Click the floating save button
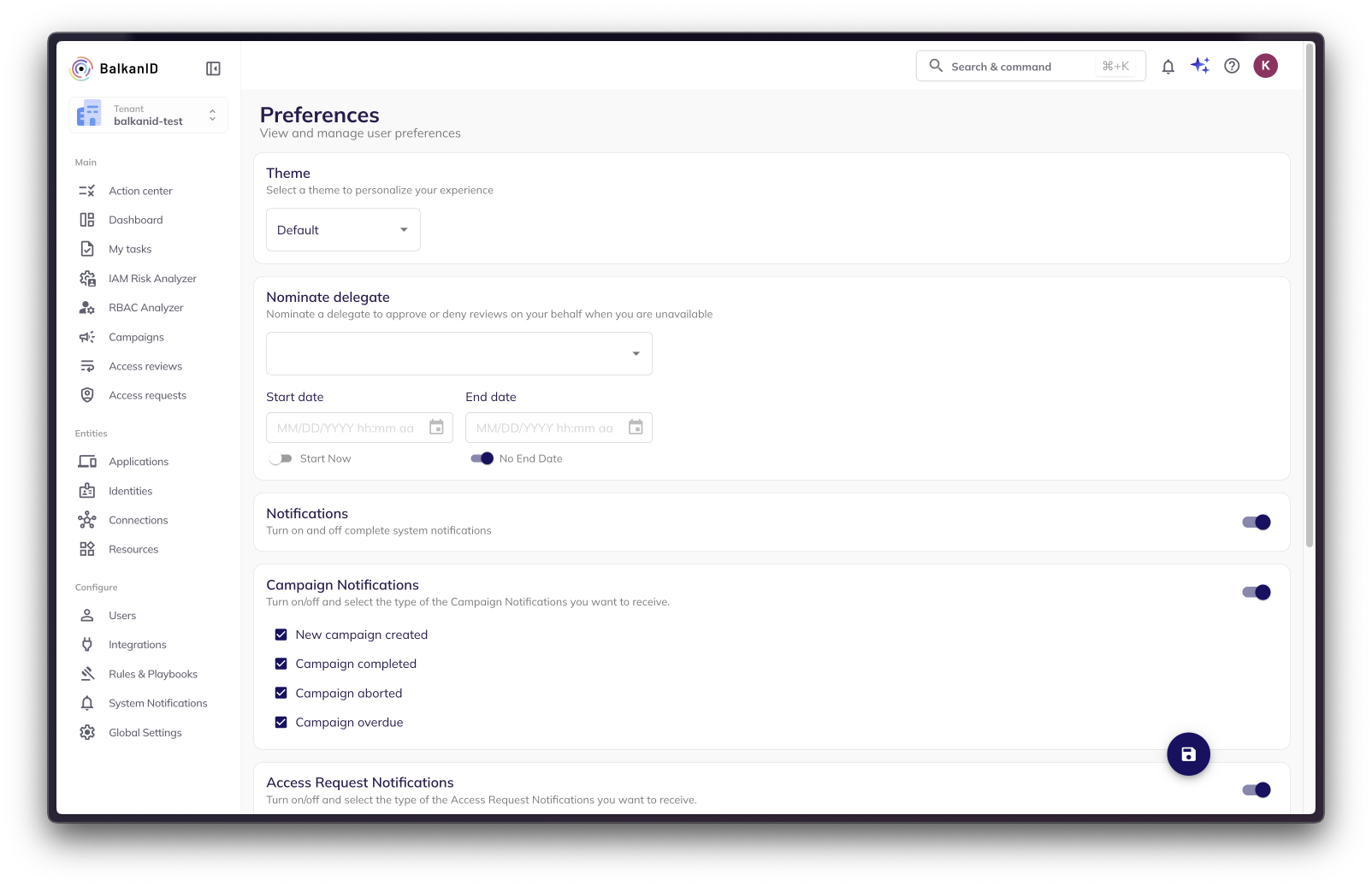 pyautogui.click(x=1188, y=754)
